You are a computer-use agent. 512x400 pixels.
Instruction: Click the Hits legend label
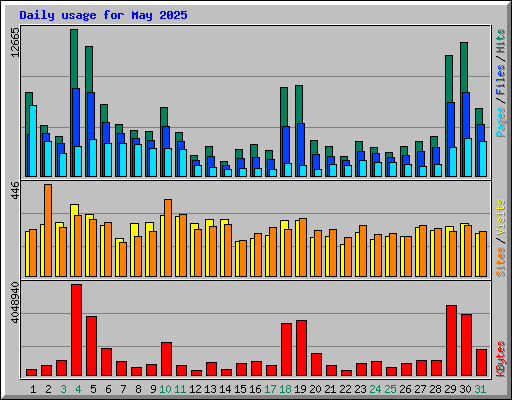tap(500, 41)
